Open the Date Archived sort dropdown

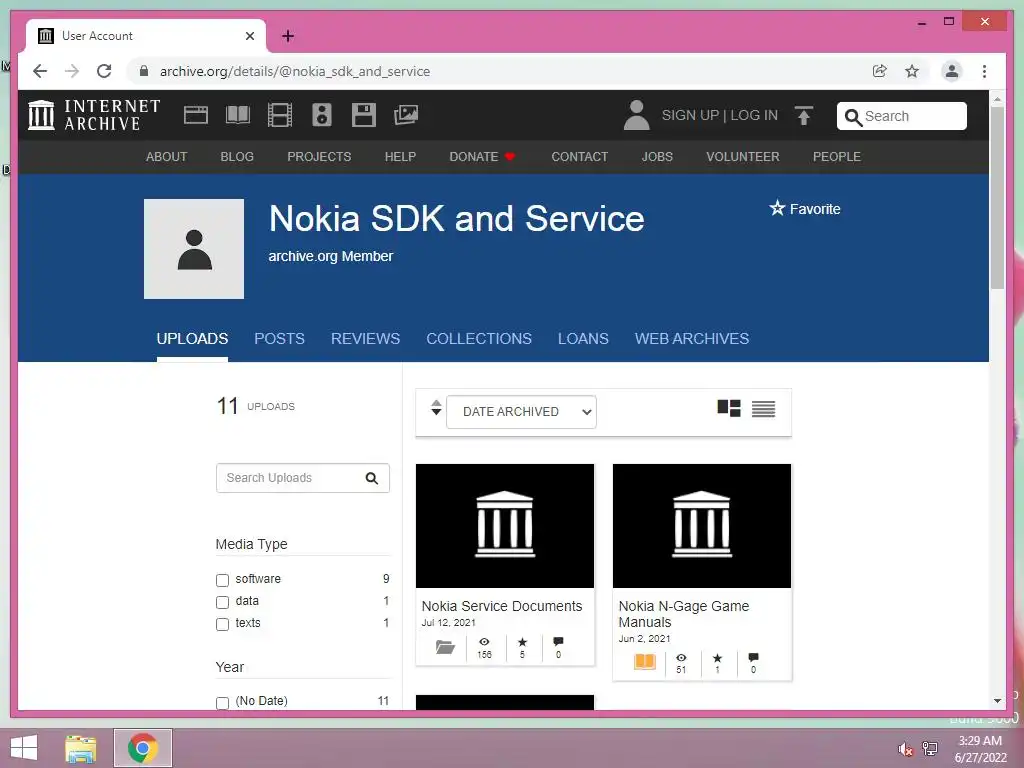[x=521, y=411]
